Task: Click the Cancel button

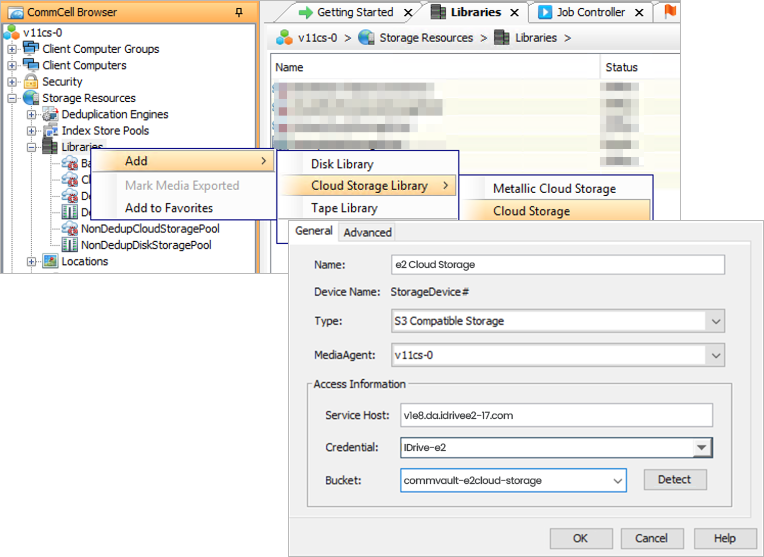Action: pos(652,538)
